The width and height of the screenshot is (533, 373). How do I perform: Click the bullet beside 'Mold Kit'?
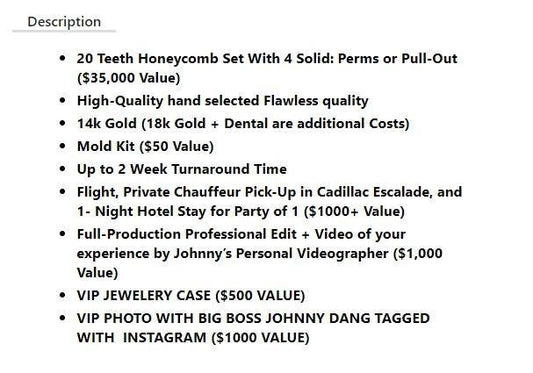point(62,146)
